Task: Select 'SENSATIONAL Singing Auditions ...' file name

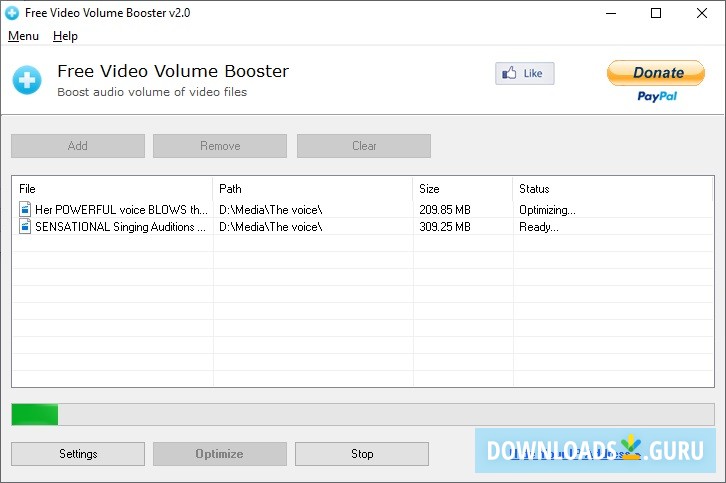Action: pyautogui.click(x=120, y=227)
